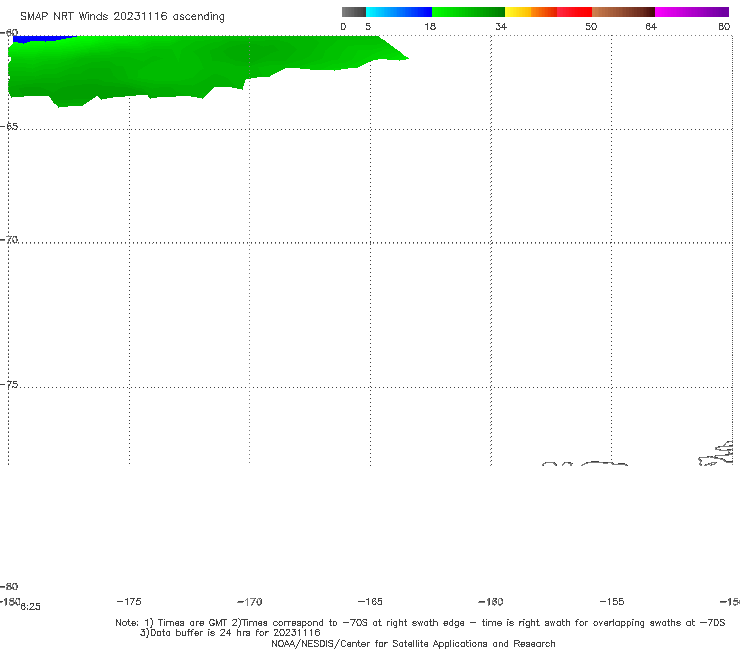Screen dimensions: 740x650
Task: Click the longitude label "-165"
Action: tap(370, 602)
